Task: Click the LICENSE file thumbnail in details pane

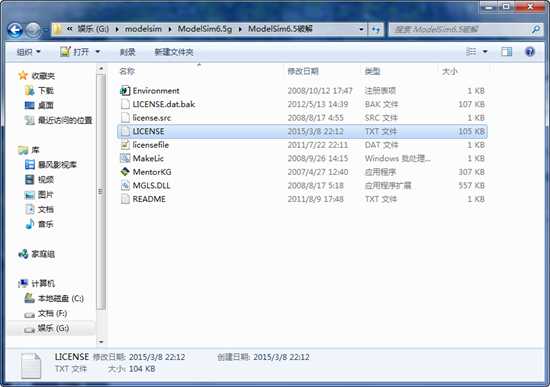Action: pyautogui.click(x=31, y=366)
